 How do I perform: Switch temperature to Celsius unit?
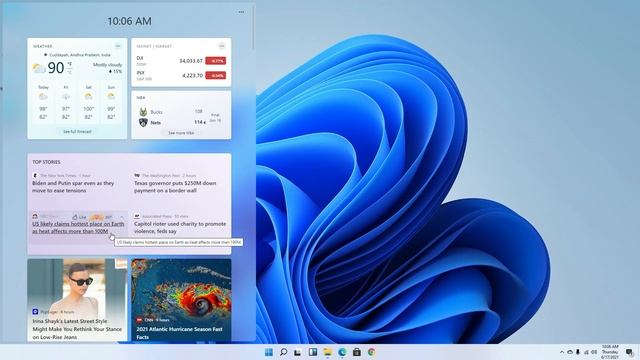[x=70, y=72]
